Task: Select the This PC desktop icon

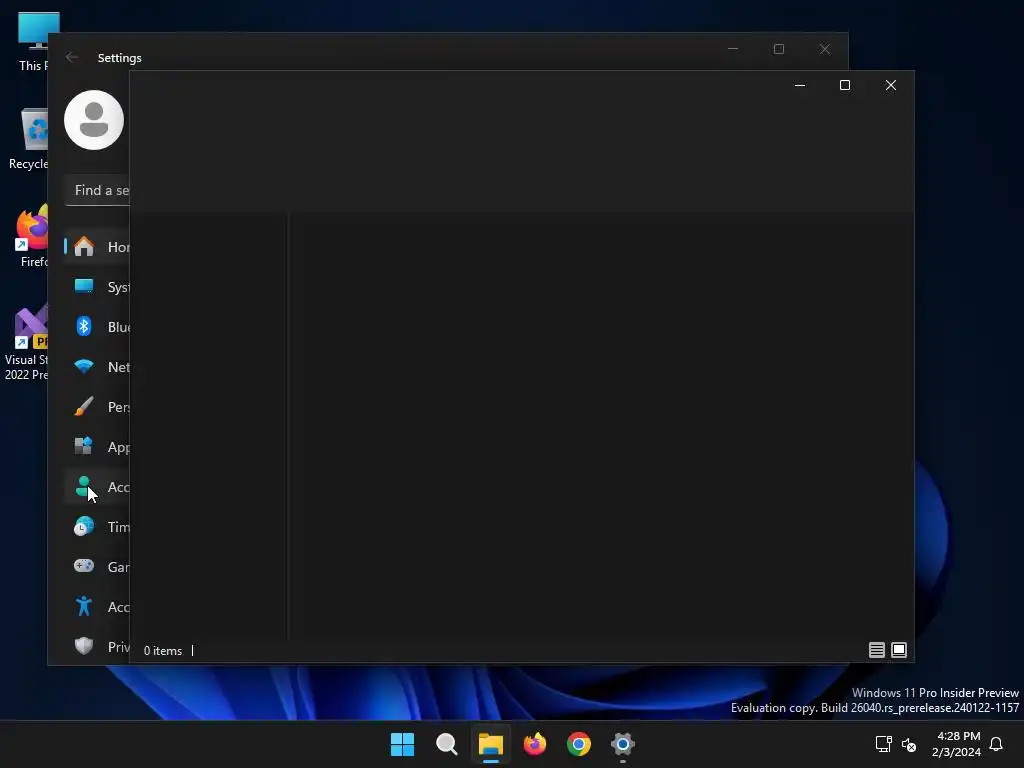Action: coord(33,41)
